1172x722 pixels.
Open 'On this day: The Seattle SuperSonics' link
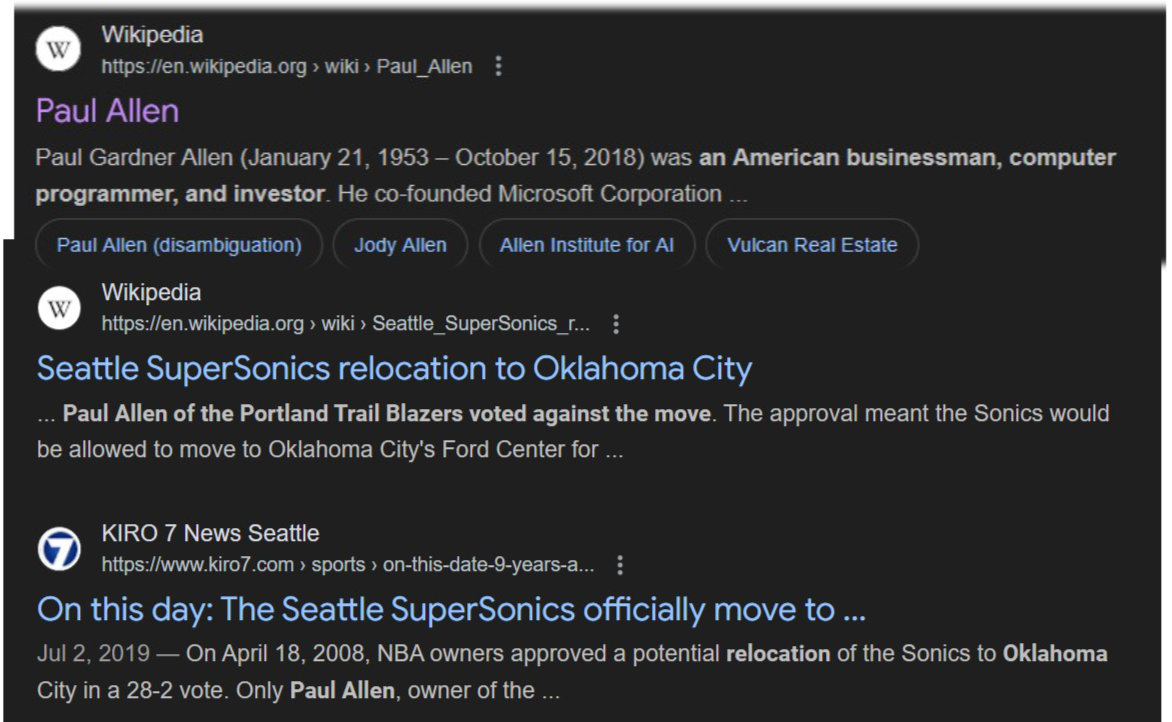[x=451, y=610]
